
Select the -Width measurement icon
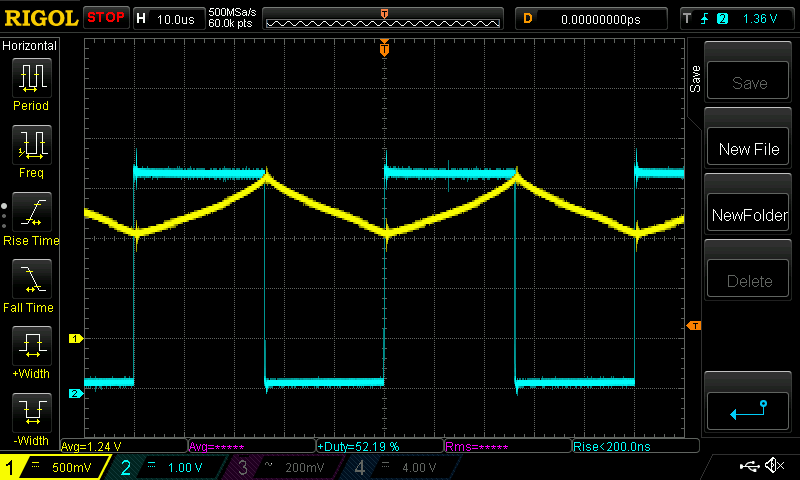pyautogui.click(x=31, y=416)
